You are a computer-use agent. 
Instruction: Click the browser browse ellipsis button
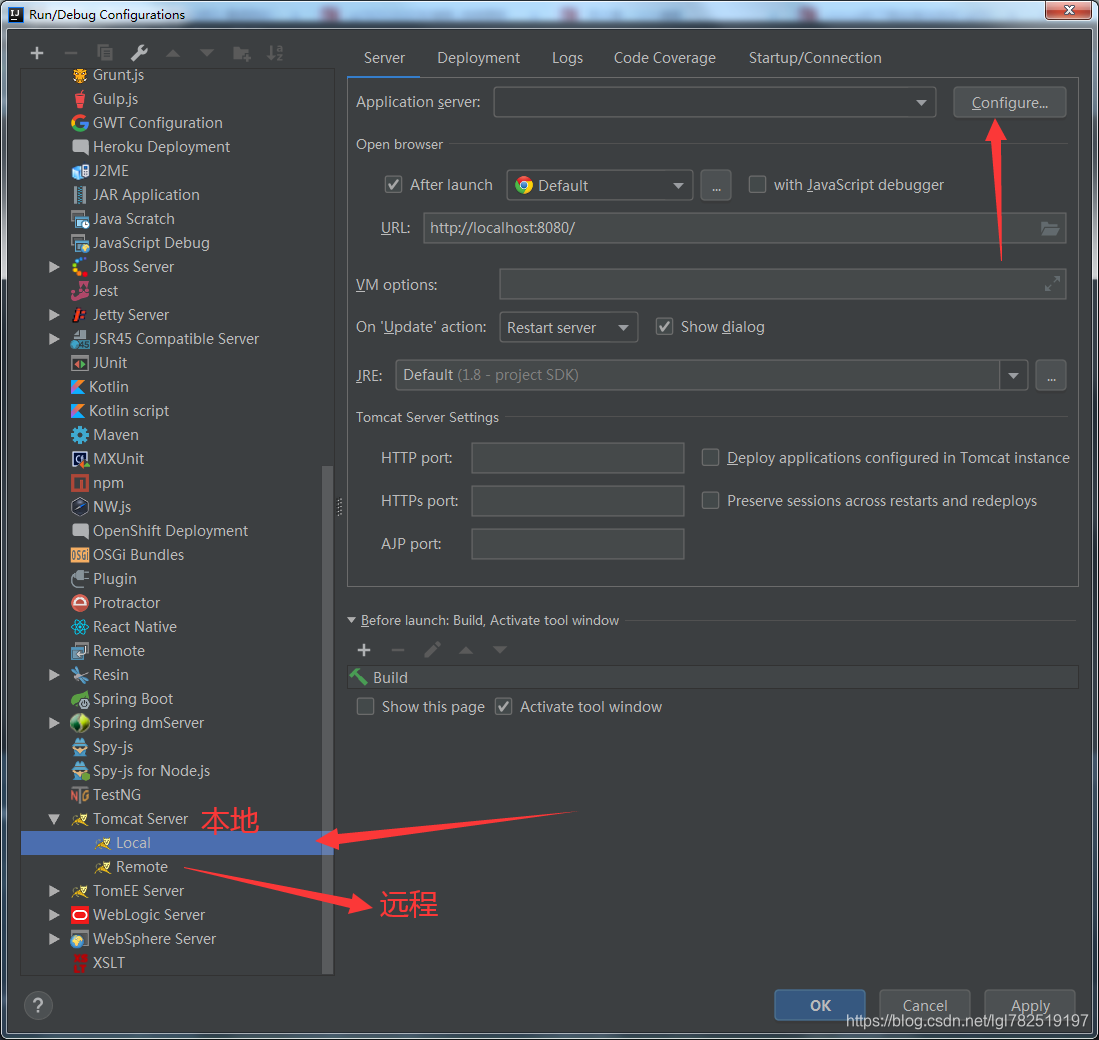[716, 185]
